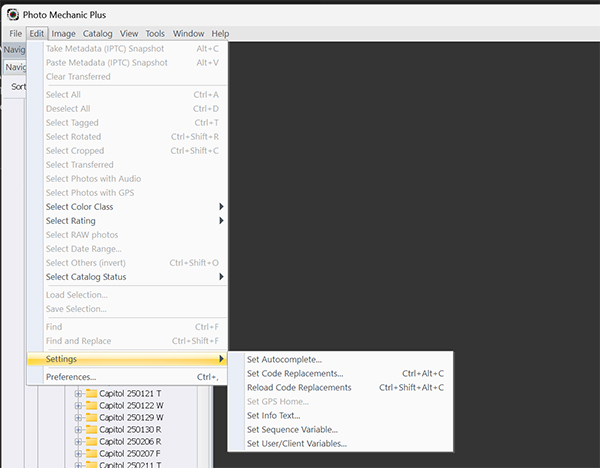Expand the Select Color Class submenu
The height and width of the screenshot is (468, 600).
click(127, 207)
